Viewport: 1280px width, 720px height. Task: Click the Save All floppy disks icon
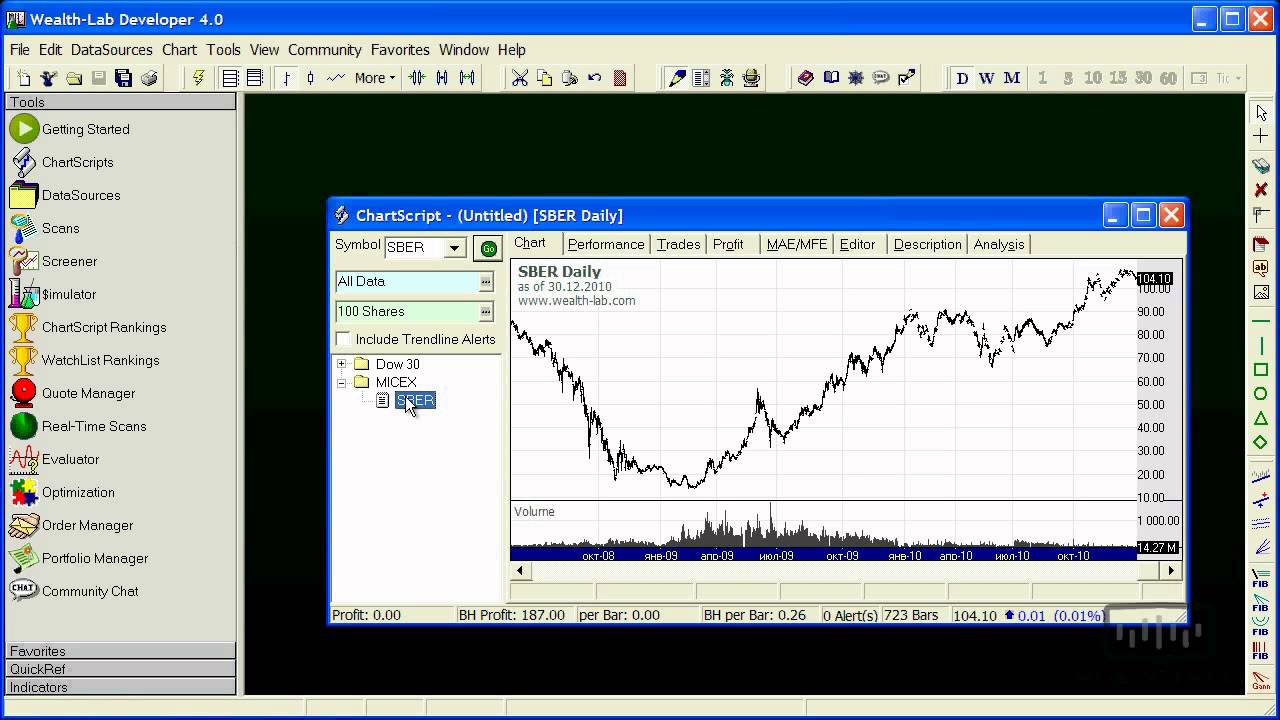tap(124, 78)
